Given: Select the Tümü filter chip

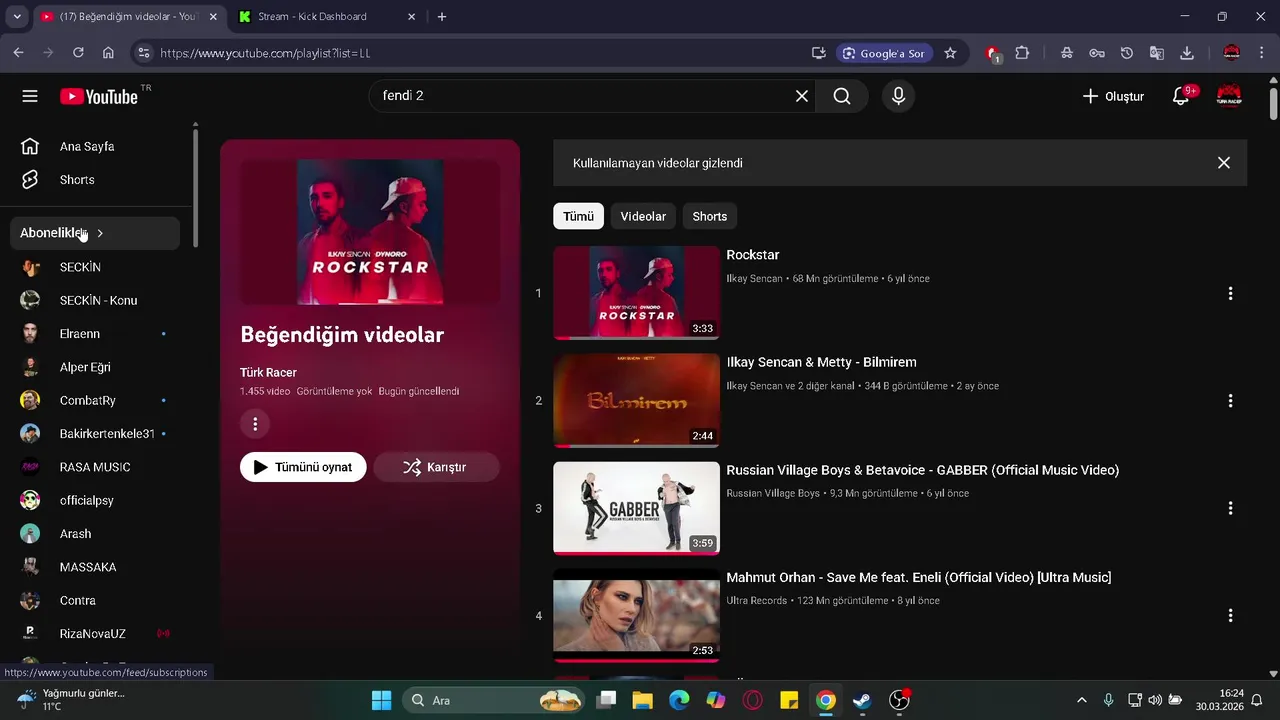Looking at the screenshot, I should [x=578, y=216].
